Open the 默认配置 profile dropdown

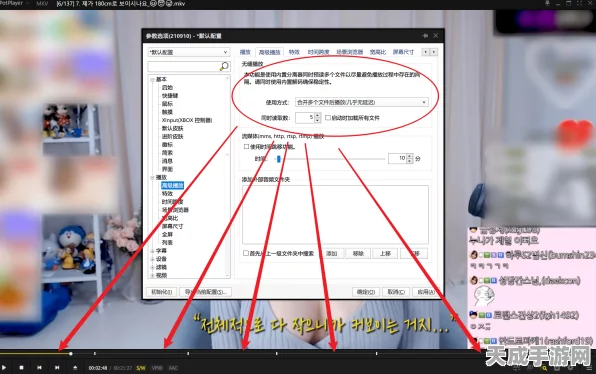[189, 52]
